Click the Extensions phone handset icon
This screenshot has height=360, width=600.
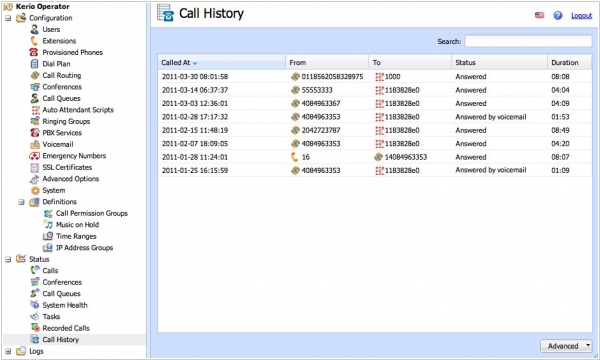pyautogui.click(x=34, y=41)
